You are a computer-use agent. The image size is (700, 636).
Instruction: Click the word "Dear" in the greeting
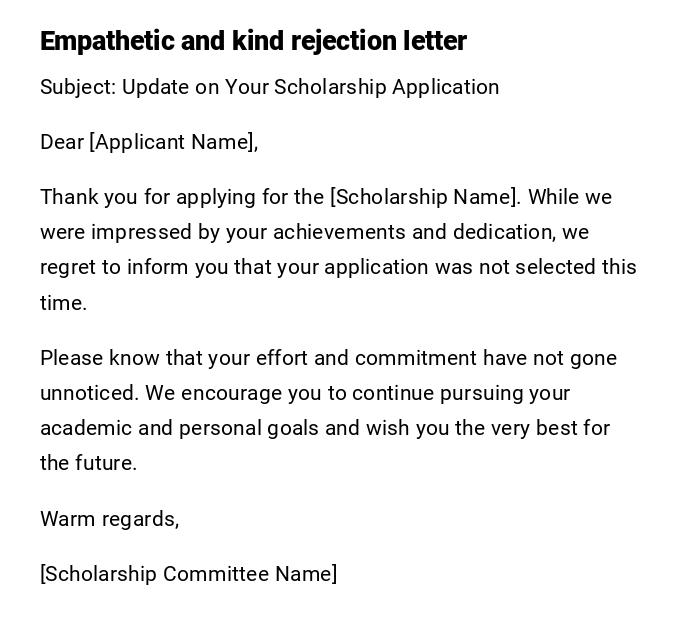click(62, 142)
